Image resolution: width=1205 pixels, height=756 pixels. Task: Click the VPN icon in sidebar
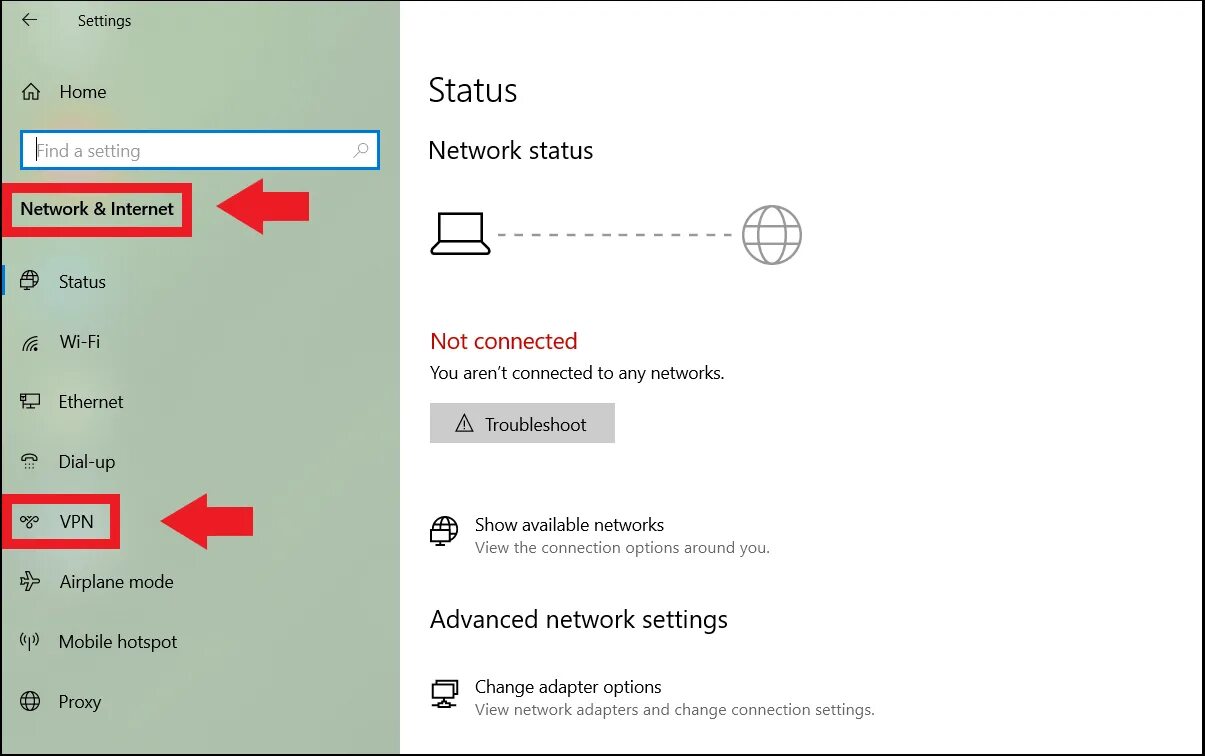[30, 522]
